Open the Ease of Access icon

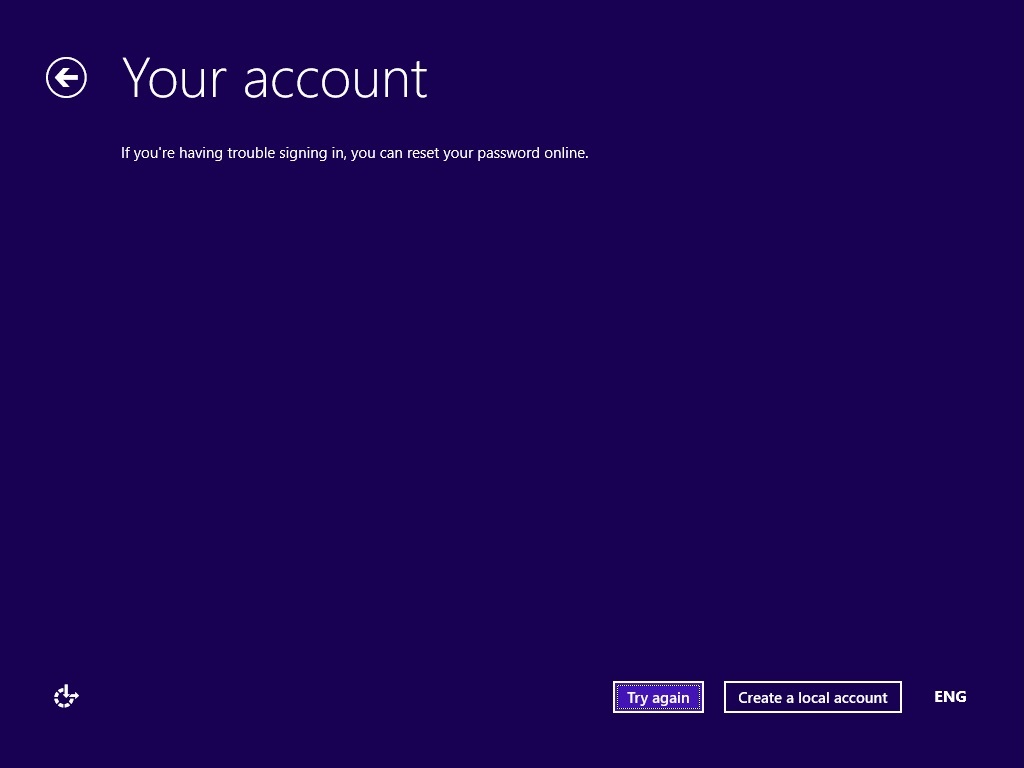click(66, 697)
